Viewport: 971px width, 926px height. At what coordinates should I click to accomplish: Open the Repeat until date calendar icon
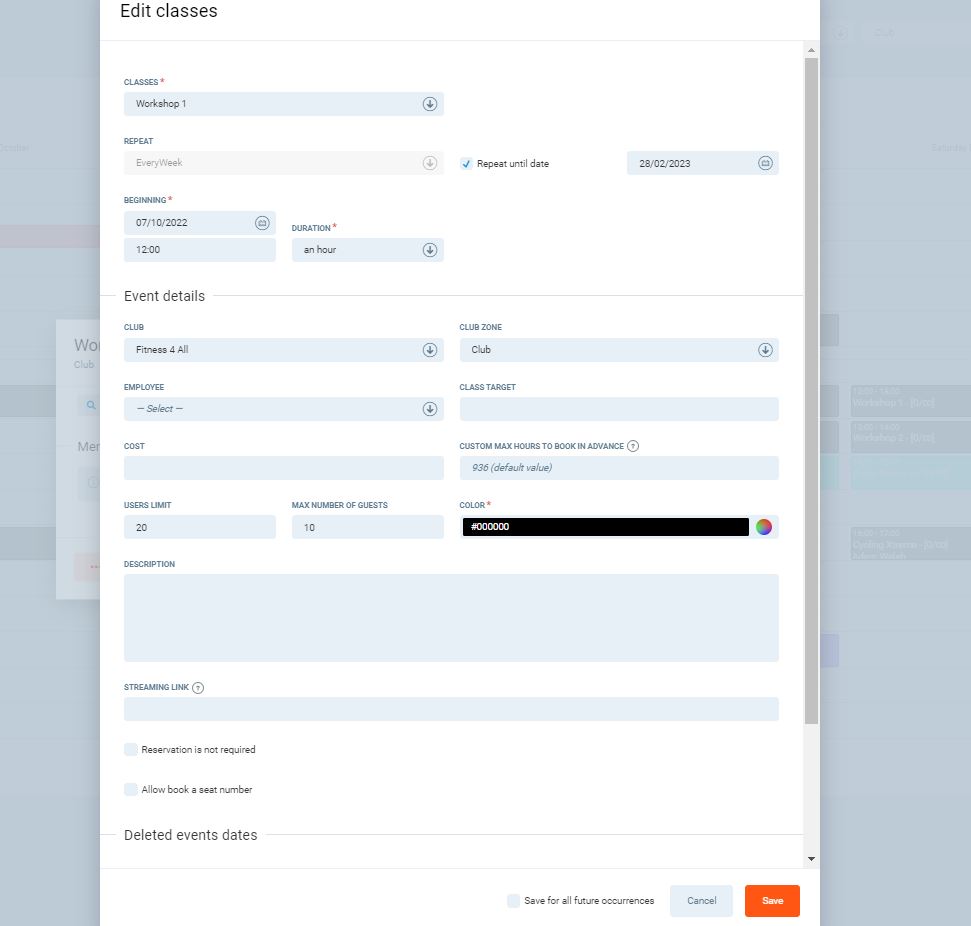point(765,163)
